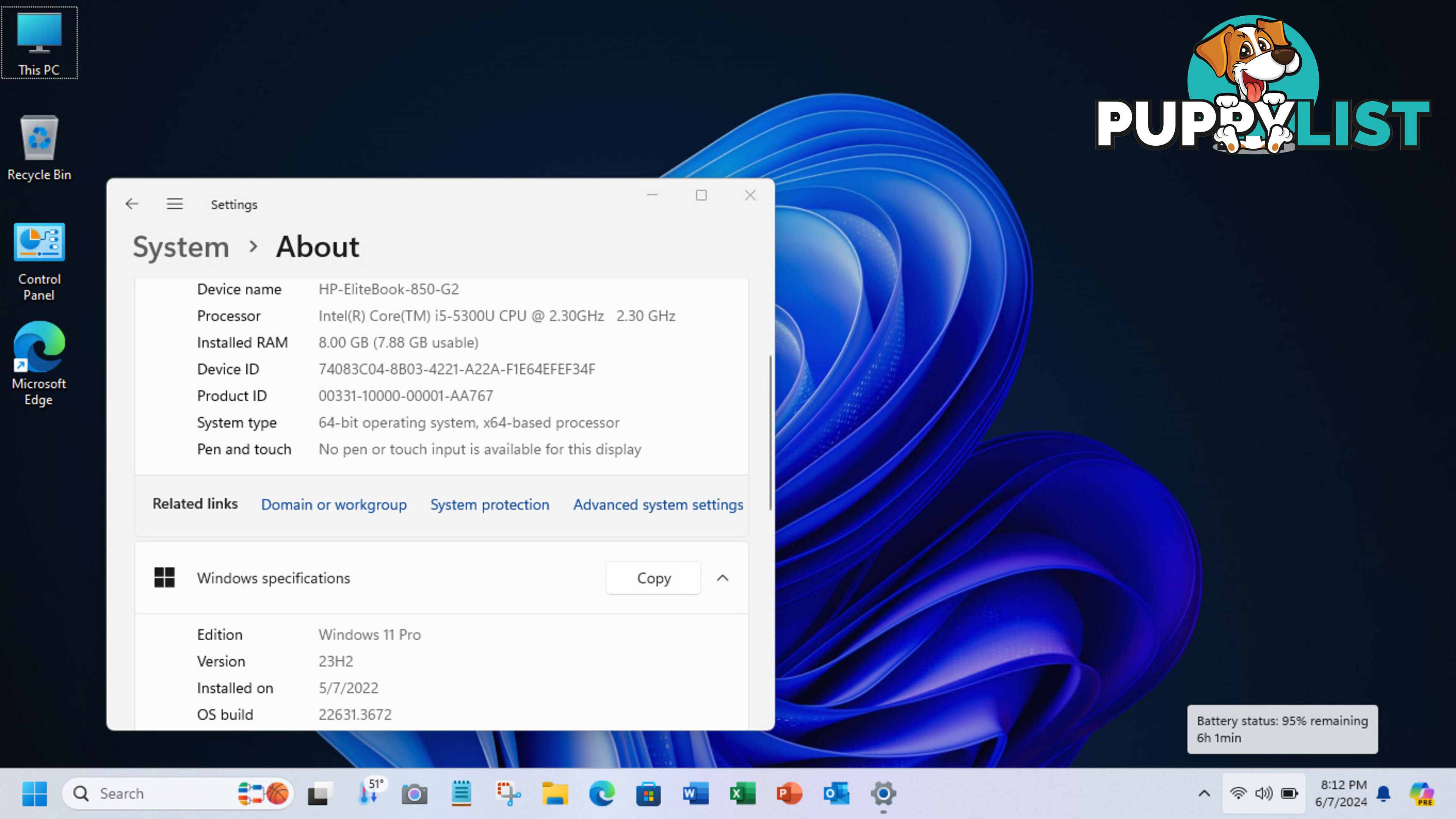Click the Settings gear taskbar icon
The height and width of the screenshot is (819, 1456).
tap(883, 794)
